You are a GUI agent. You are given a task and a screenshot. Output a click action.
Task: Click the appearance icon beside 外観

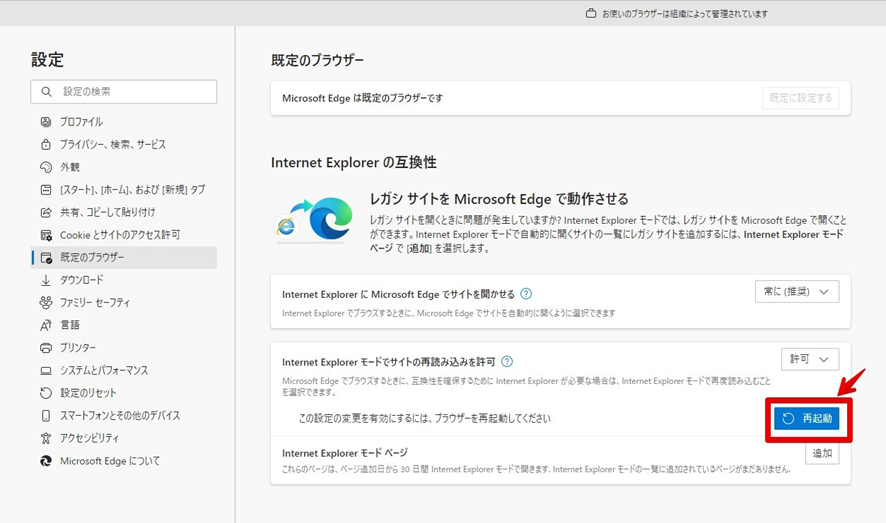point(46,167)
